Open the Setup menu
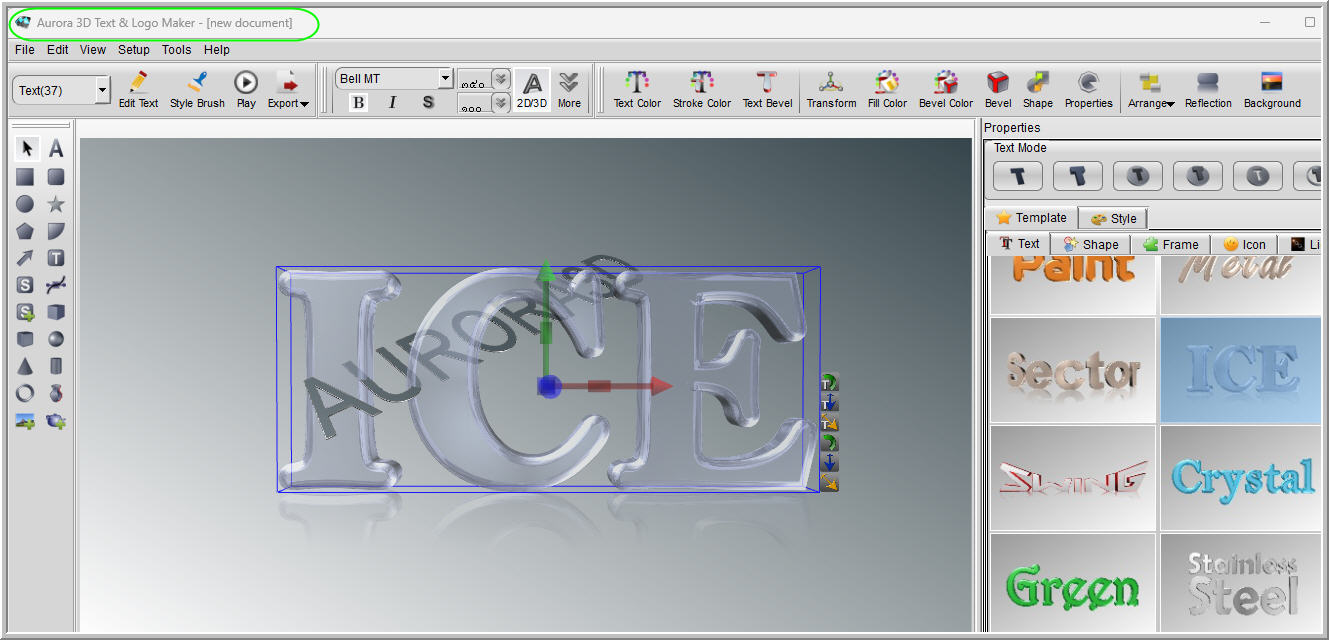Screen dimensions: 1329x640 [134, 50]
